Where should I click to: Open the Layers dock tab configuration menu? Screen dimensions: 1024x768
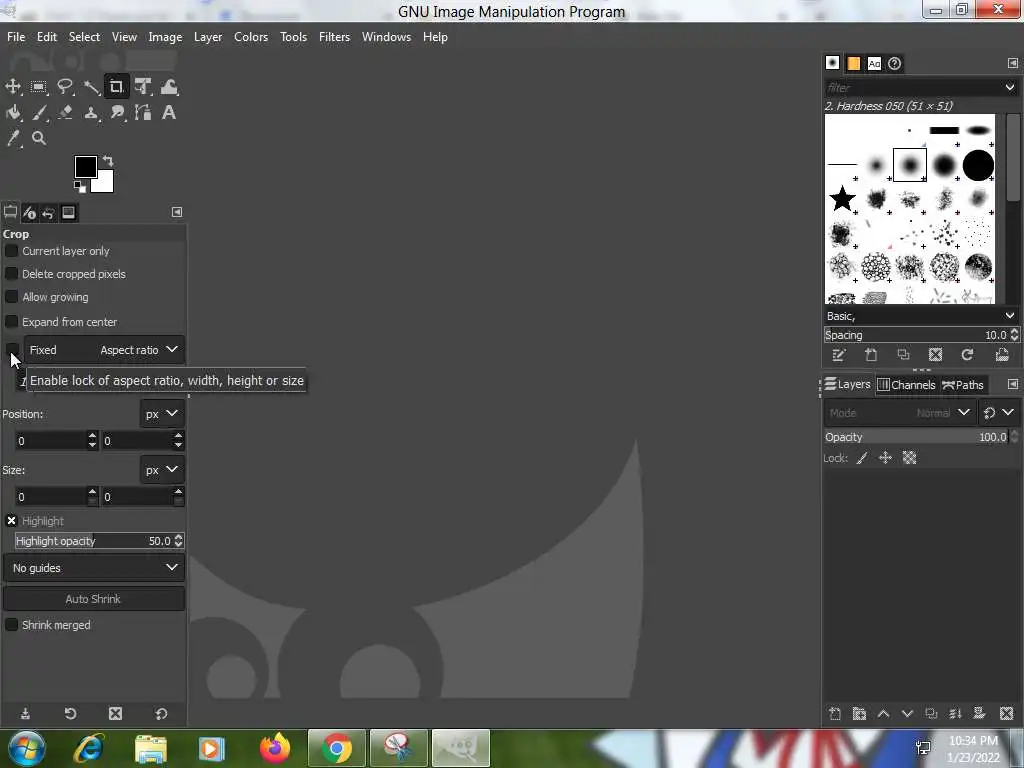coord(1013,384)
